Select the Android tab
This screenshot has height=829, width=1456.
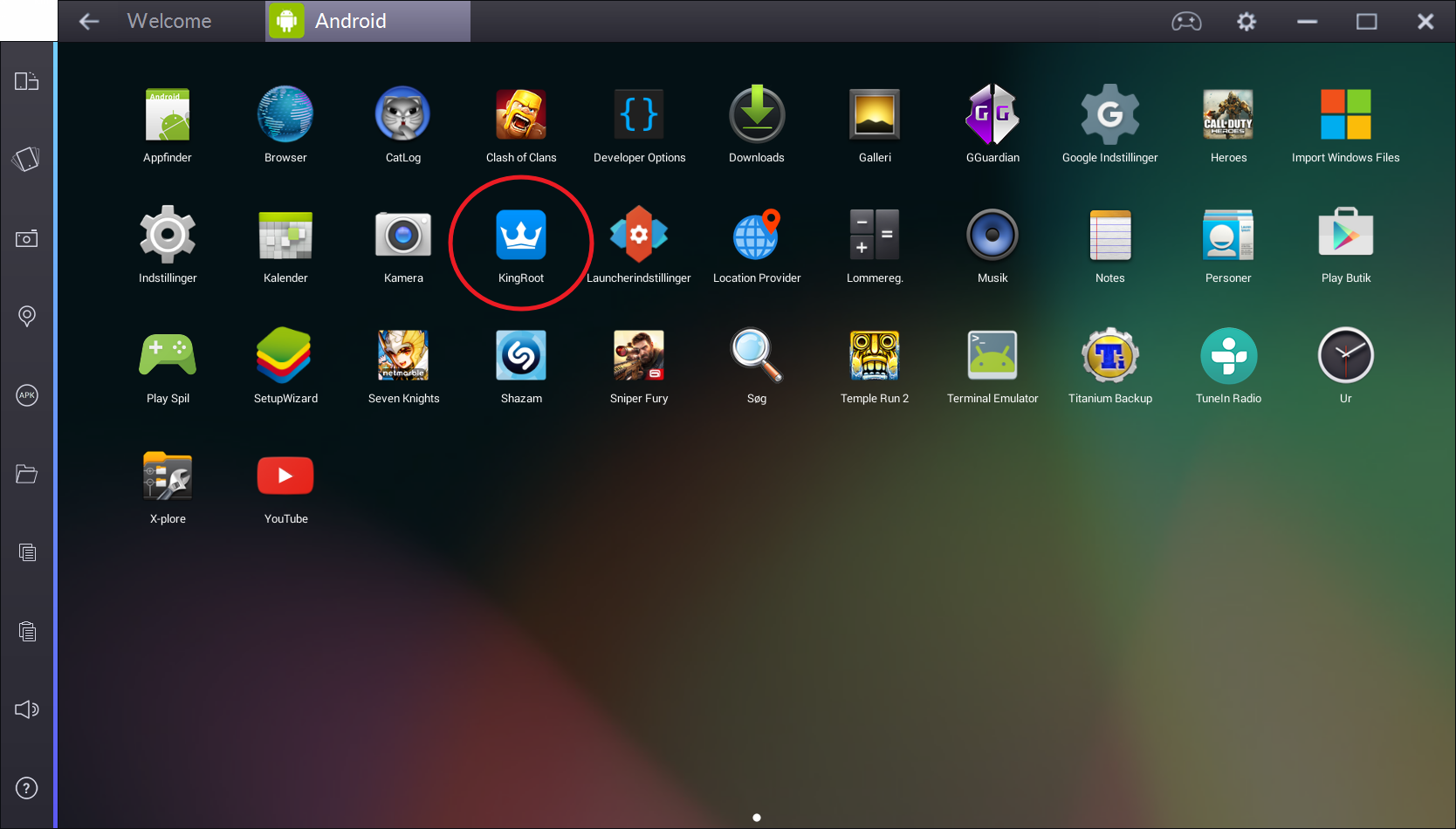click(367, 21)
